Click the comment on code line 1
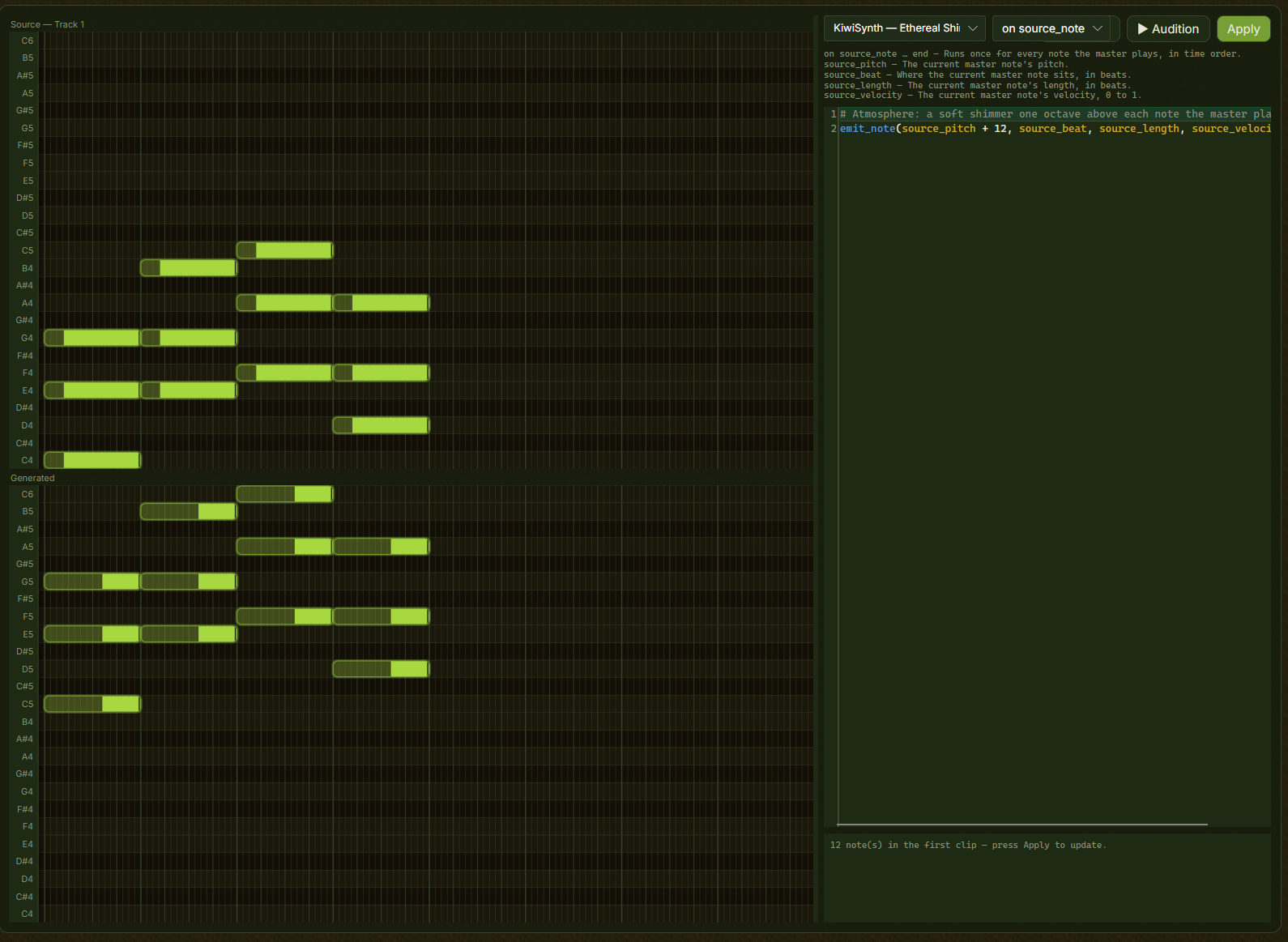The width and height of the screenshot is (1288, 942). 1055,114
